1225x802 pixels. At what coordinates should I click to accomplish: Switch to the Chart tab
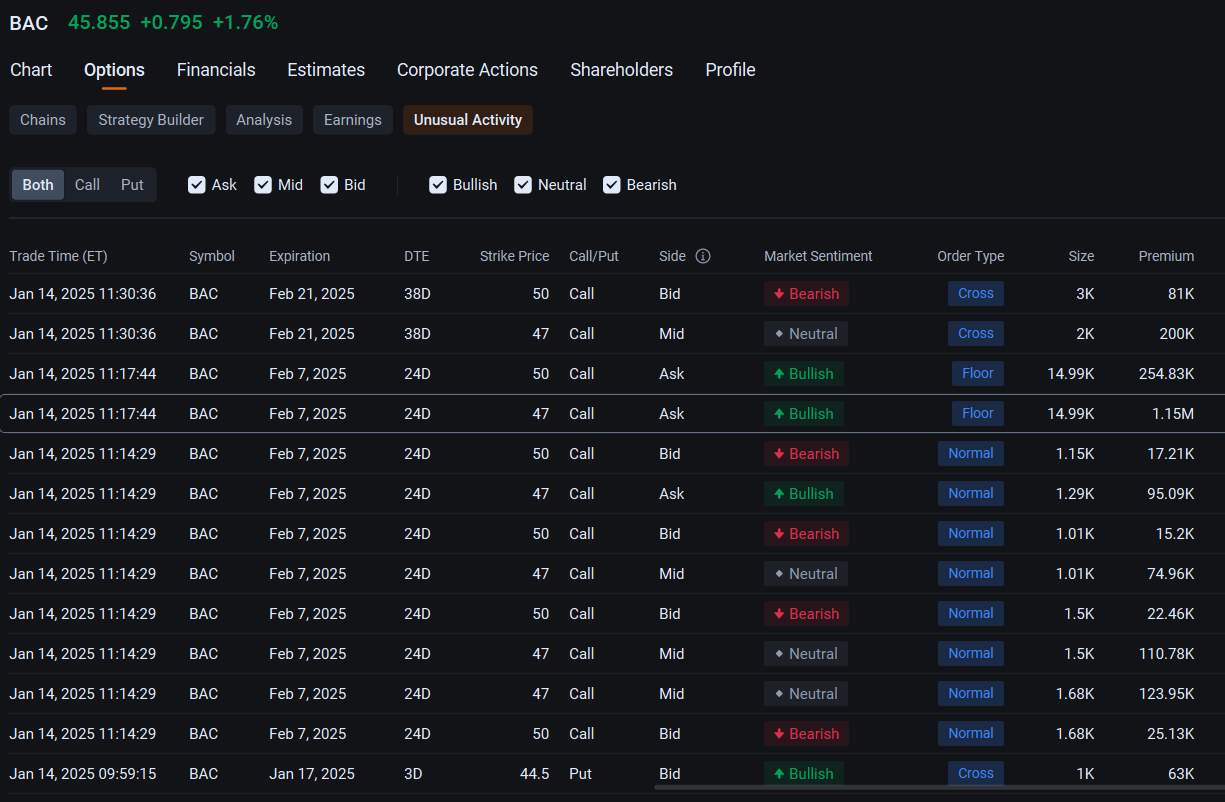[x=31, y=70]
